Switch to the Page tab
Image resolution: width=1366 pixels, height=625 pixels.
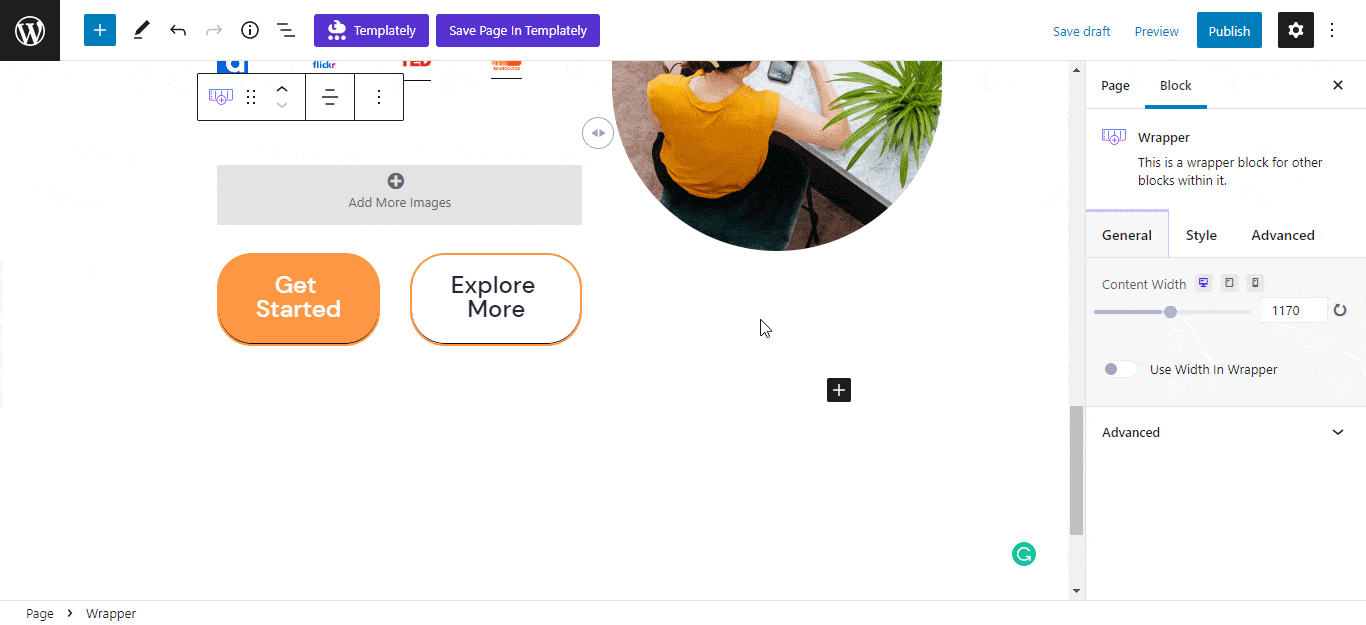1115,85
